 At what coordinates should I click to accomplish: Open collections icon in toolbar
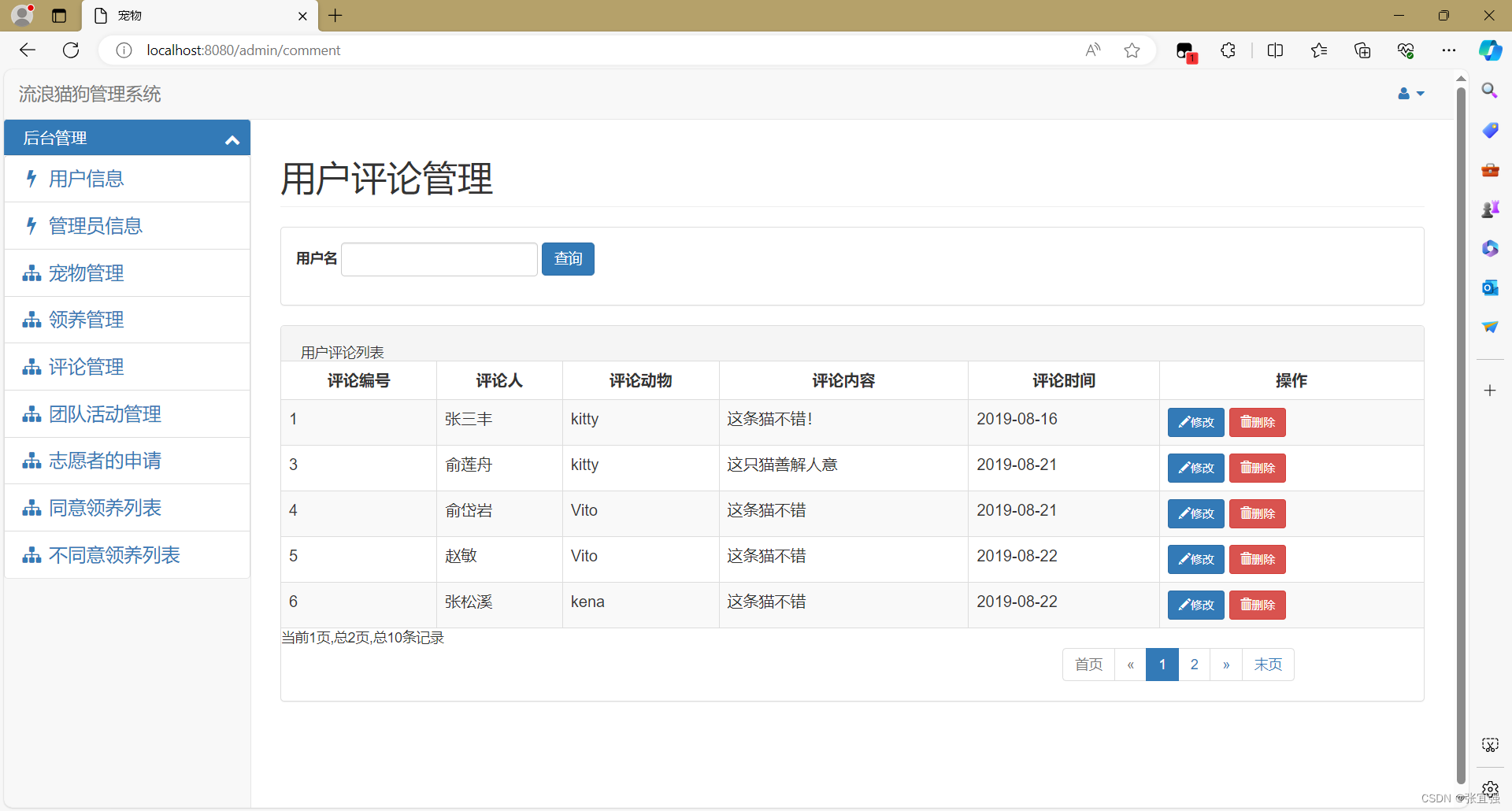[x=1362, y=50]
